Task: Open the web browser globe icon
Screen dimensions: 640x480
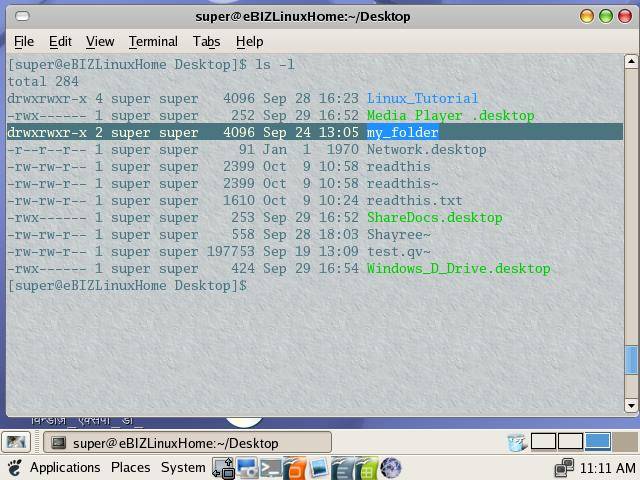Action: (x=391, y=468)
